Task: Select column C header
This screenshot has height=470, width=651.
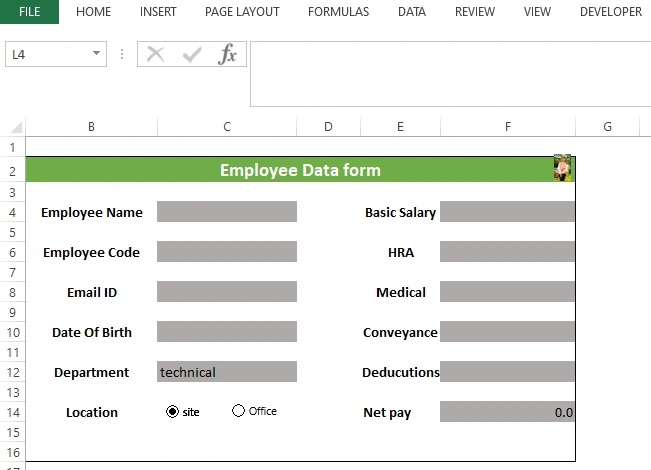Action: [227, 127]
